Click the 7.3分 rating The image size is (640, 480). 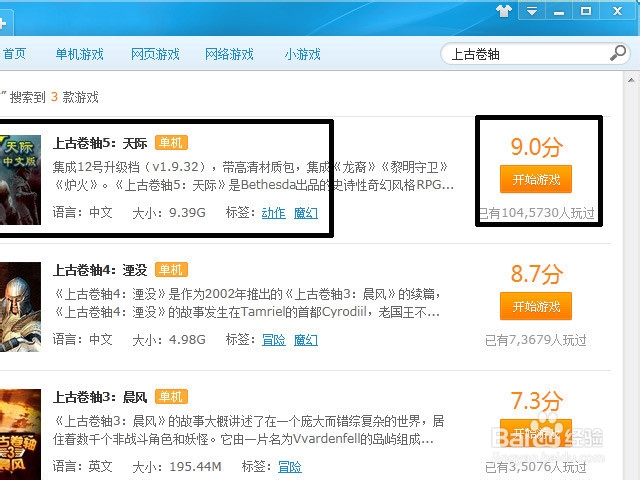click(536, 401)
